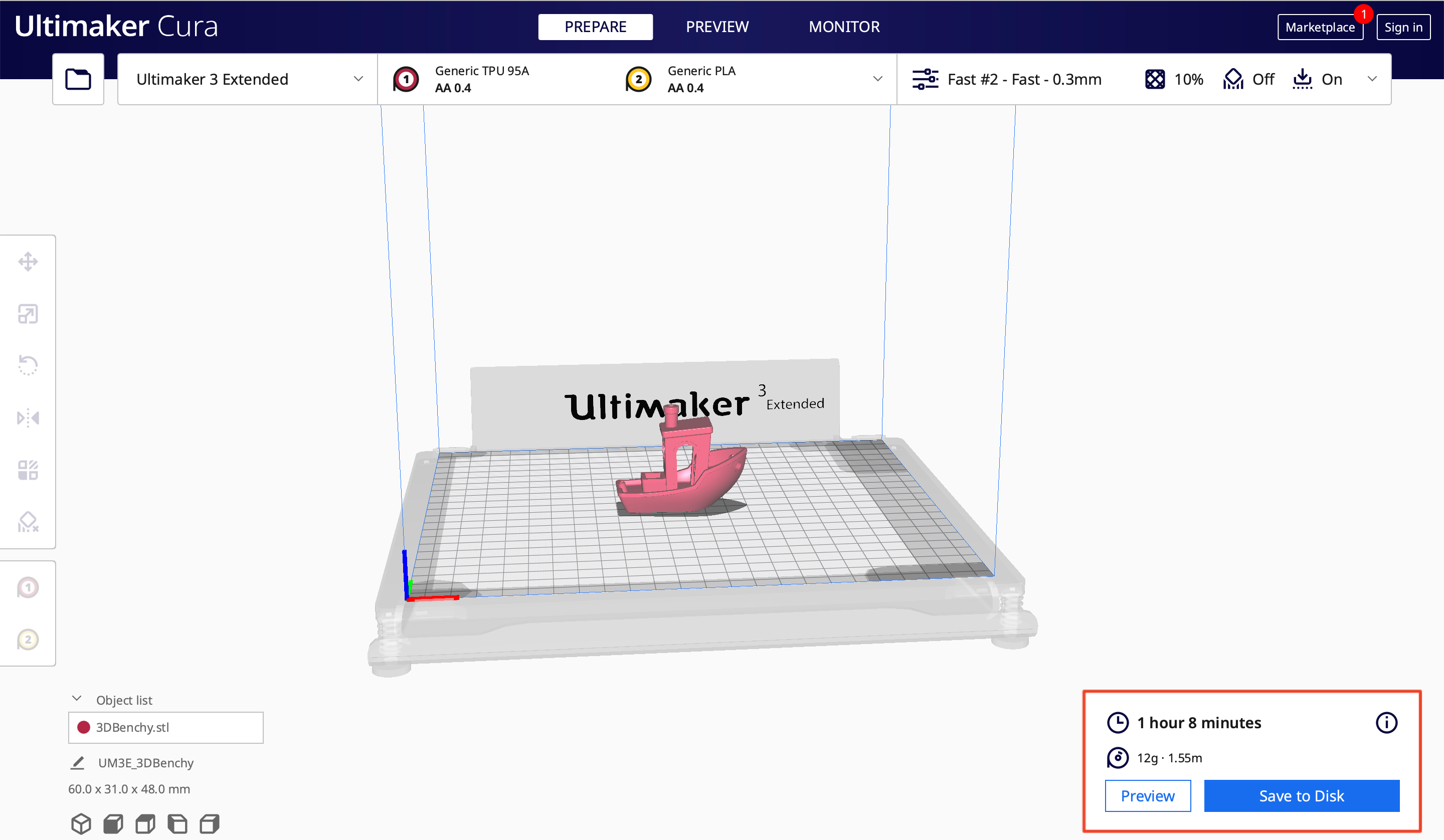This screenshot has height=840, width=1444.
Task: Open Per Model Settings tool
Action: 28,470
